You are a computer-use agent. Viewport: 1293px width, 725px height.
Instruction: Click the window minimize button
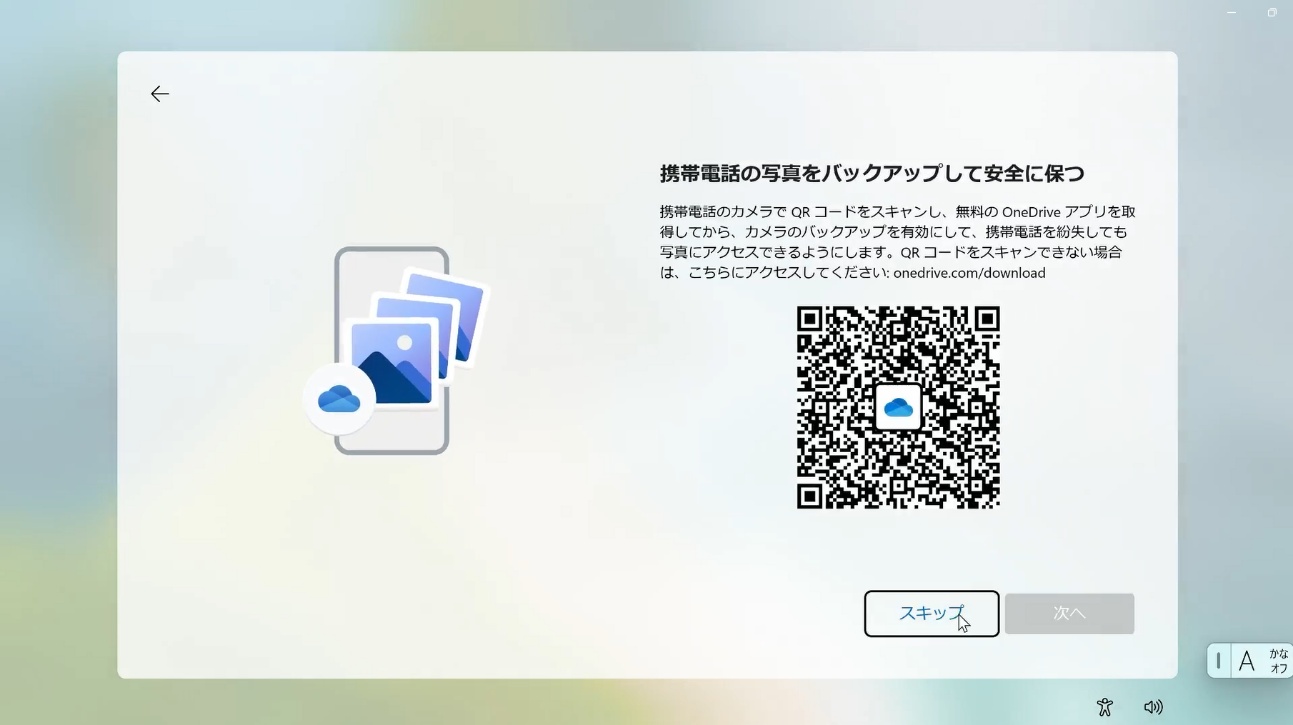pyautogui.click(x=1232, y=12)
